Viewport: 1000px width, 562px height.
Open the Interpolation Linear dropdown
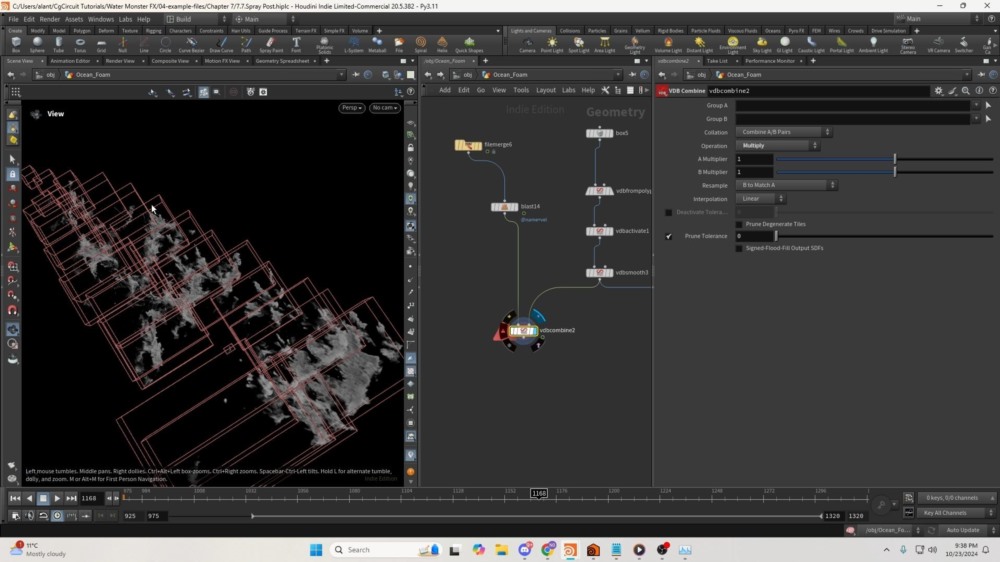761,198
